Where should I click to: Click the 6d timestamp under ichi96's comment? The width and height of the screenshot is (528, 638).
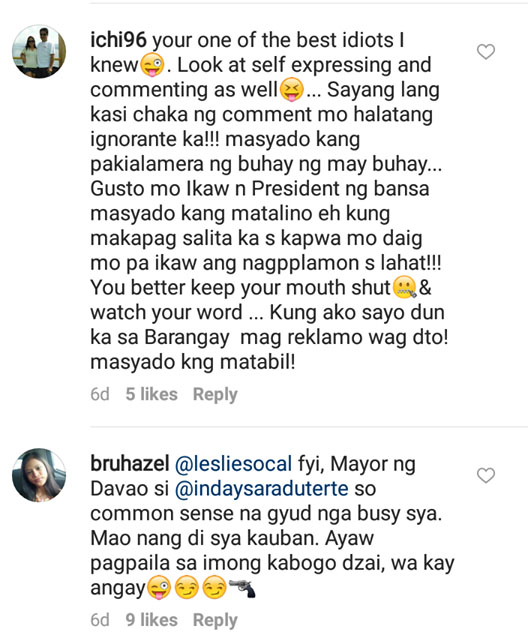tap(100, 394)
